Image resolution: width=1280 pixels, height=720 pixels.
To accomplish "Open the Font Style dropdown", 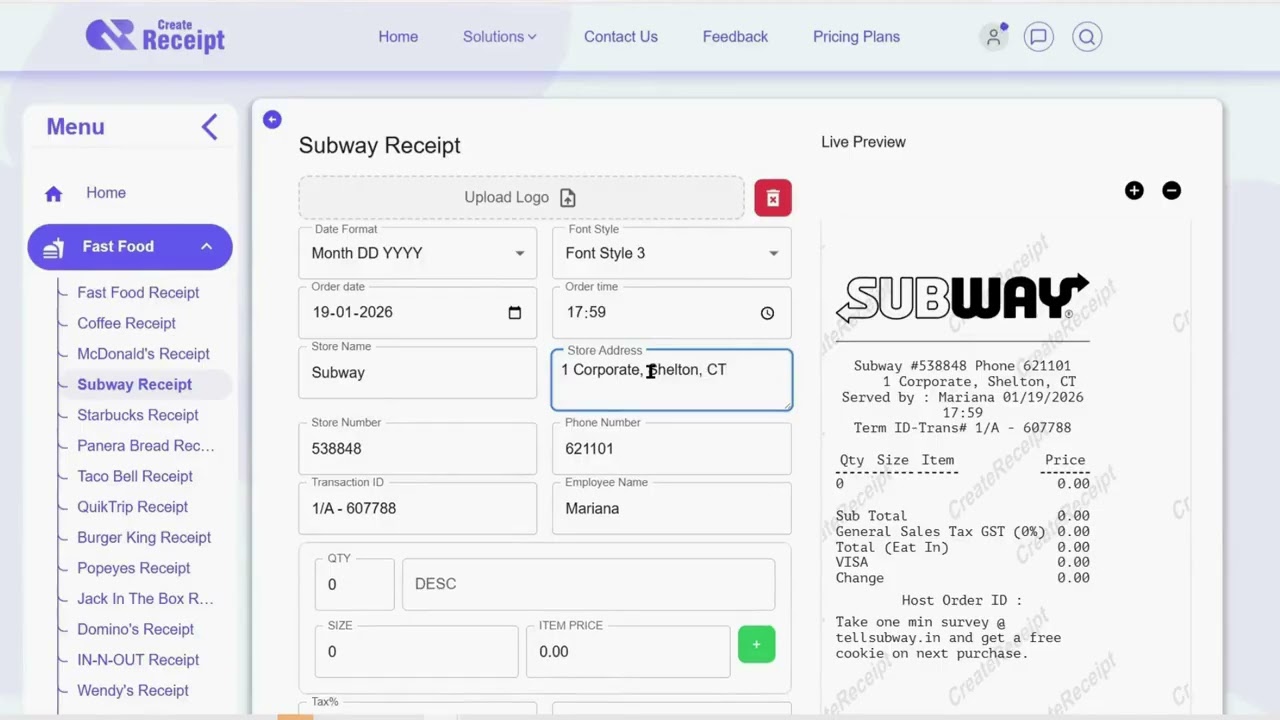I will 672,253.
